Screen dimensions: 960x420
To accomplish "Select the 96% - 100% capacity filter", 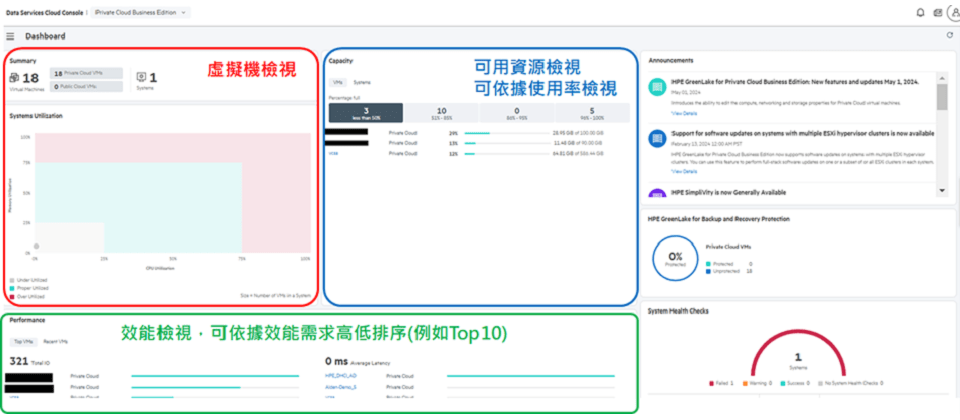I will pyautogui.click(x=592, y=113).
